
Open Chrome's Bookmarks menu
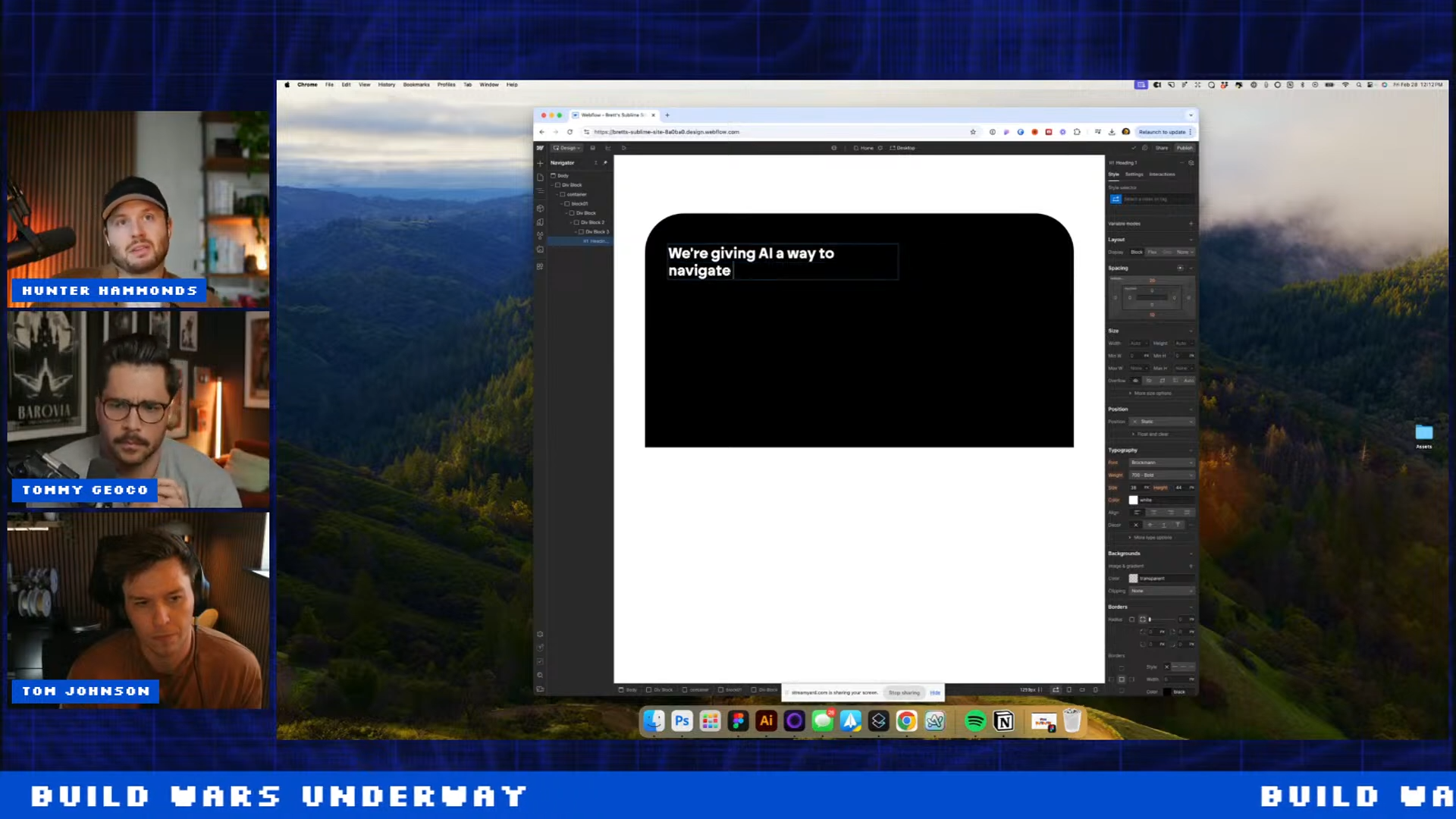[416, 85]
